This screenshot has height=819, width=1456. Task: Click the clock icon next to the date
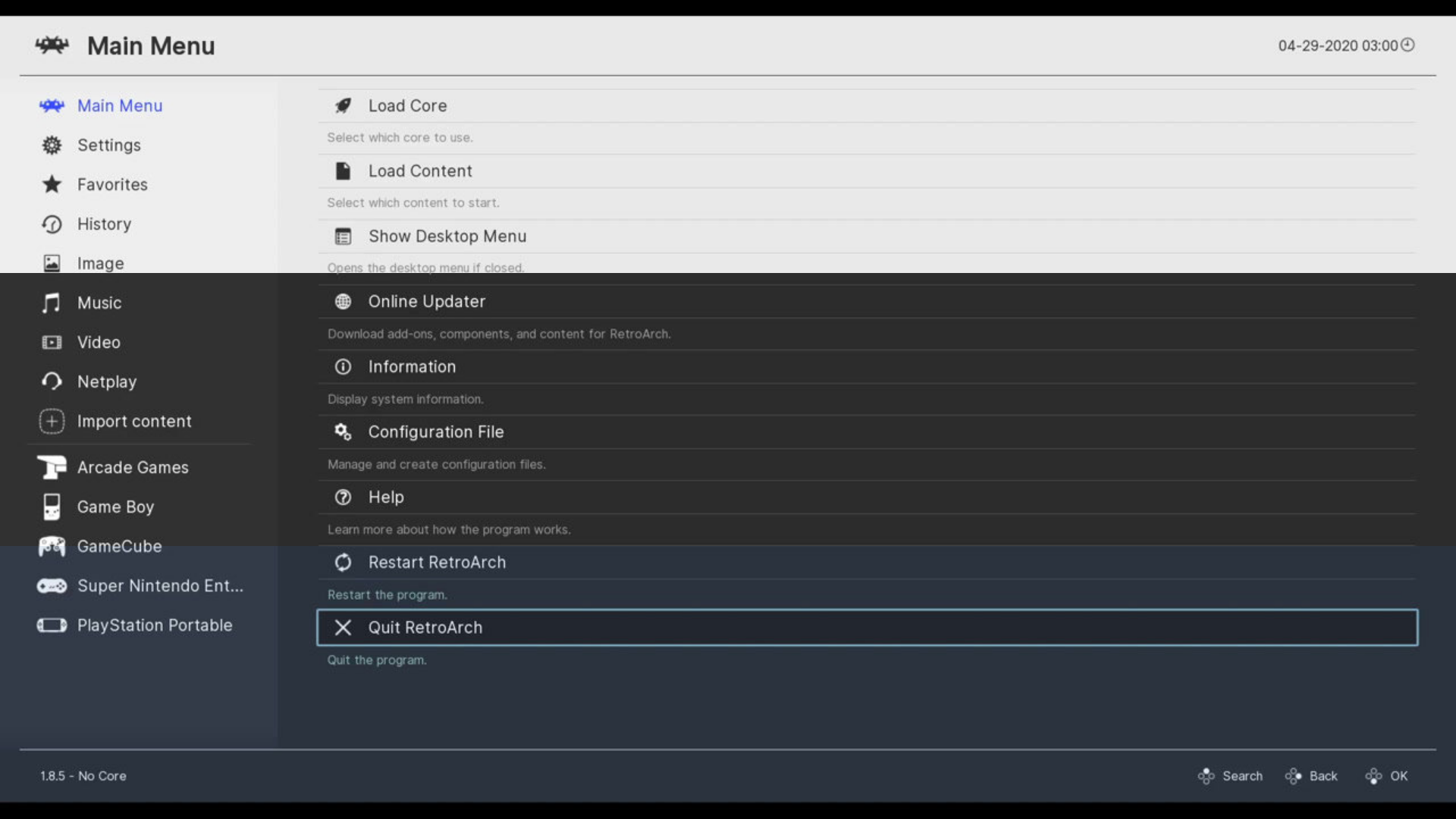pos(1407,45)
